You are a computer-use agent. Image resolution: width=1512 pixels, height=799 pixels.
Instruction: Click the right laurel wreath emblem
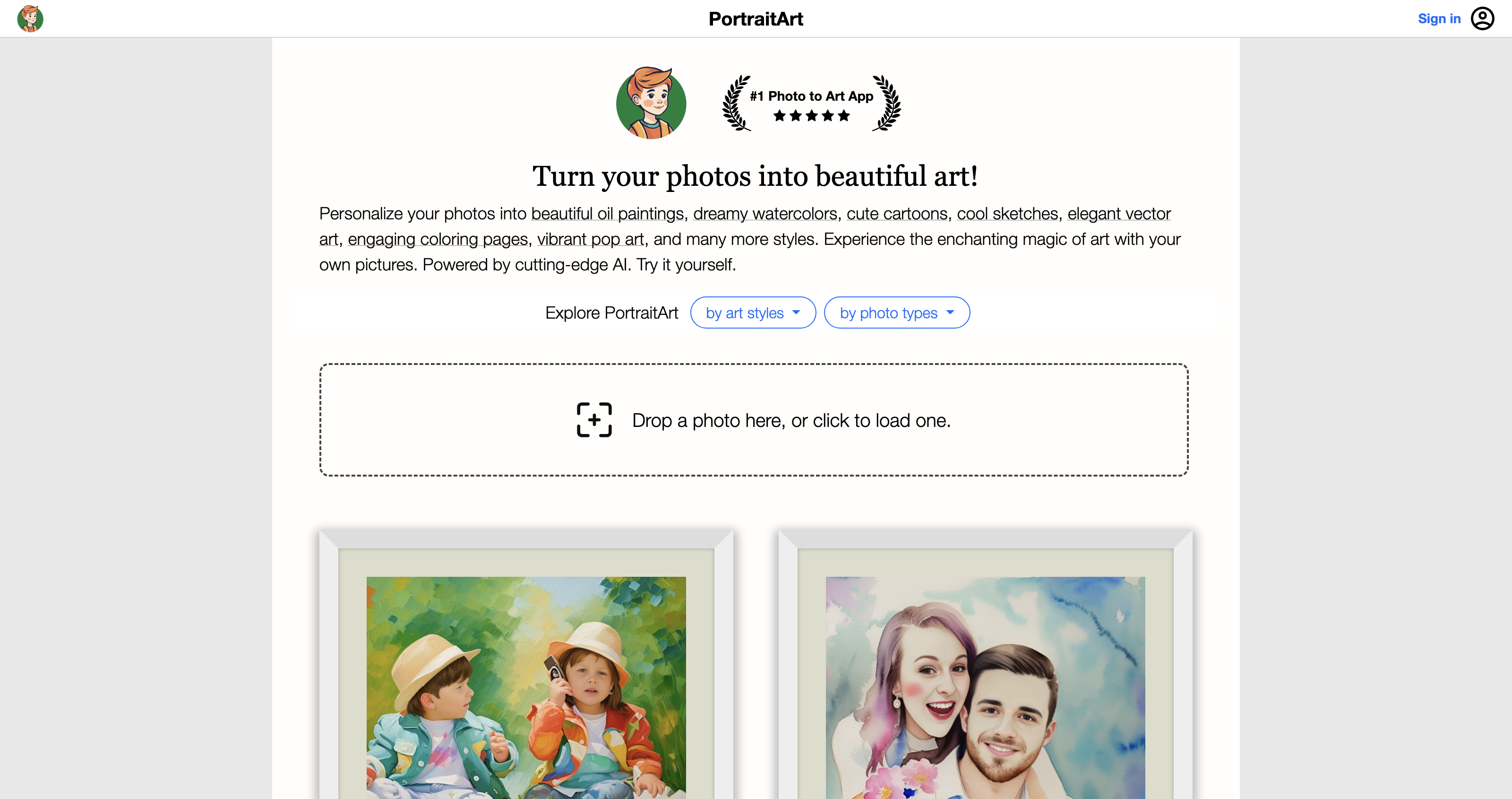tap(886, 103)
